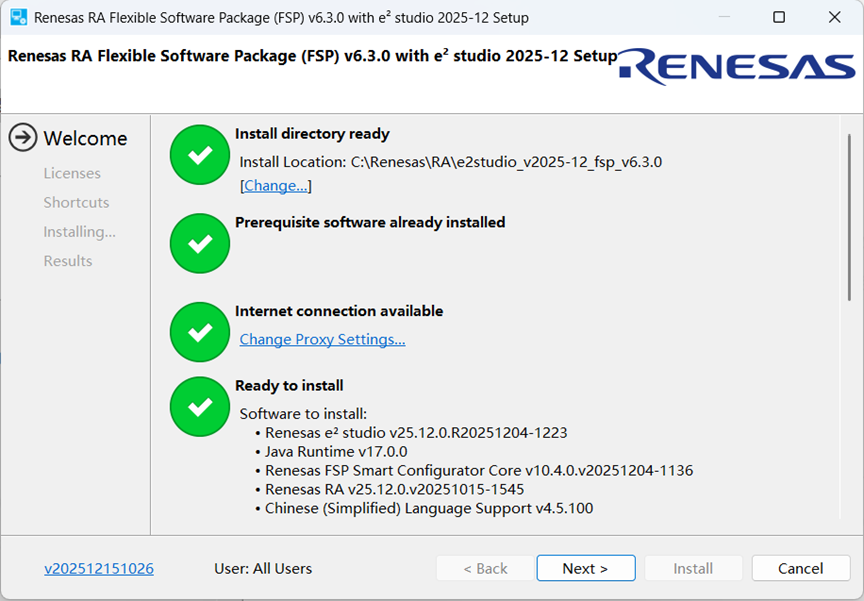The width and height of the screenshot is (864, 601).
Task: Select the Installing... step in the sidebar
Action: [x=80, y=232]
